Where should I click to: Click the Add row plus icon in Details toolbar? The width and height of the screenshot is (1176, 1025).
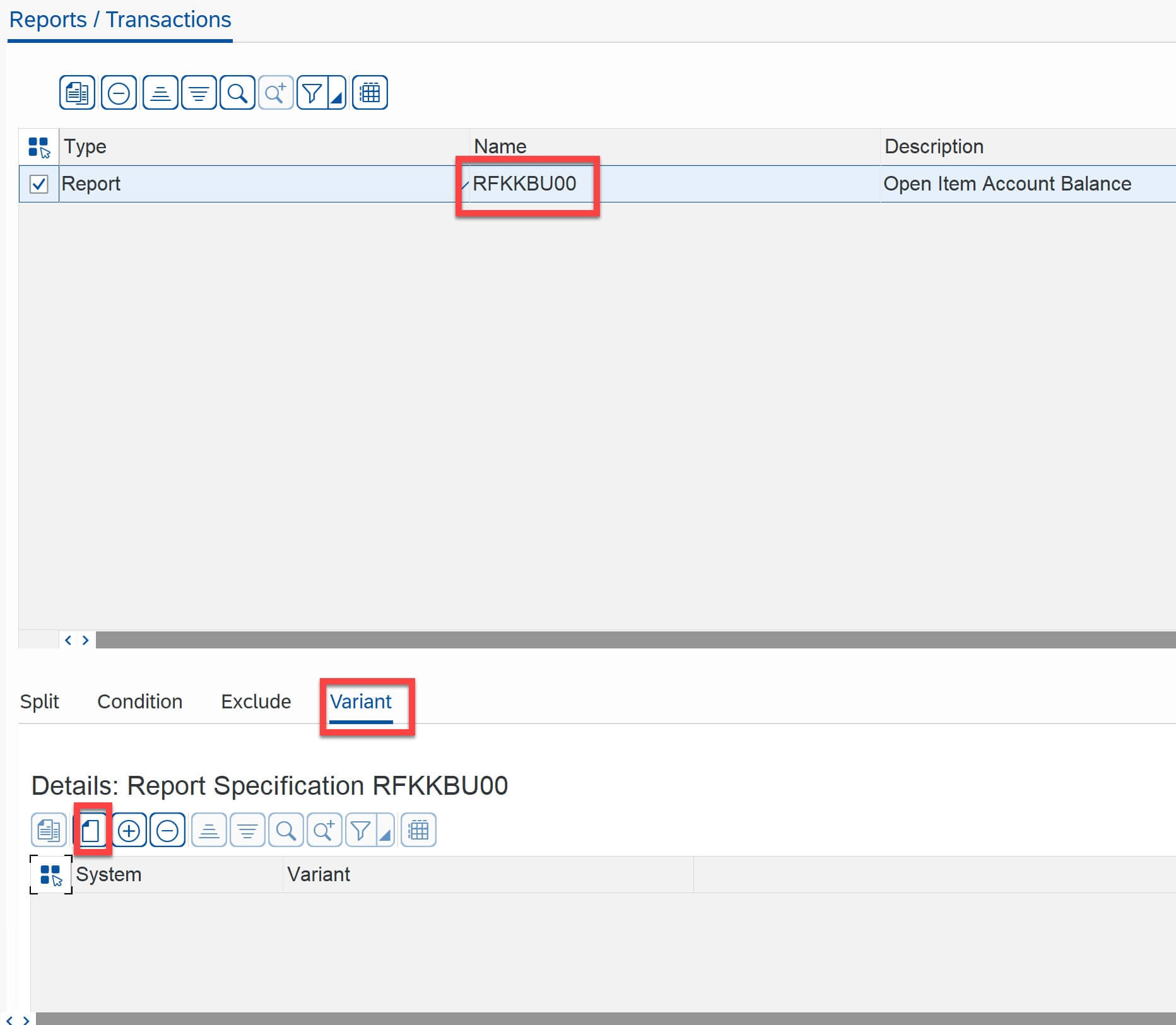pyautogui.click(x=130, y=830)
